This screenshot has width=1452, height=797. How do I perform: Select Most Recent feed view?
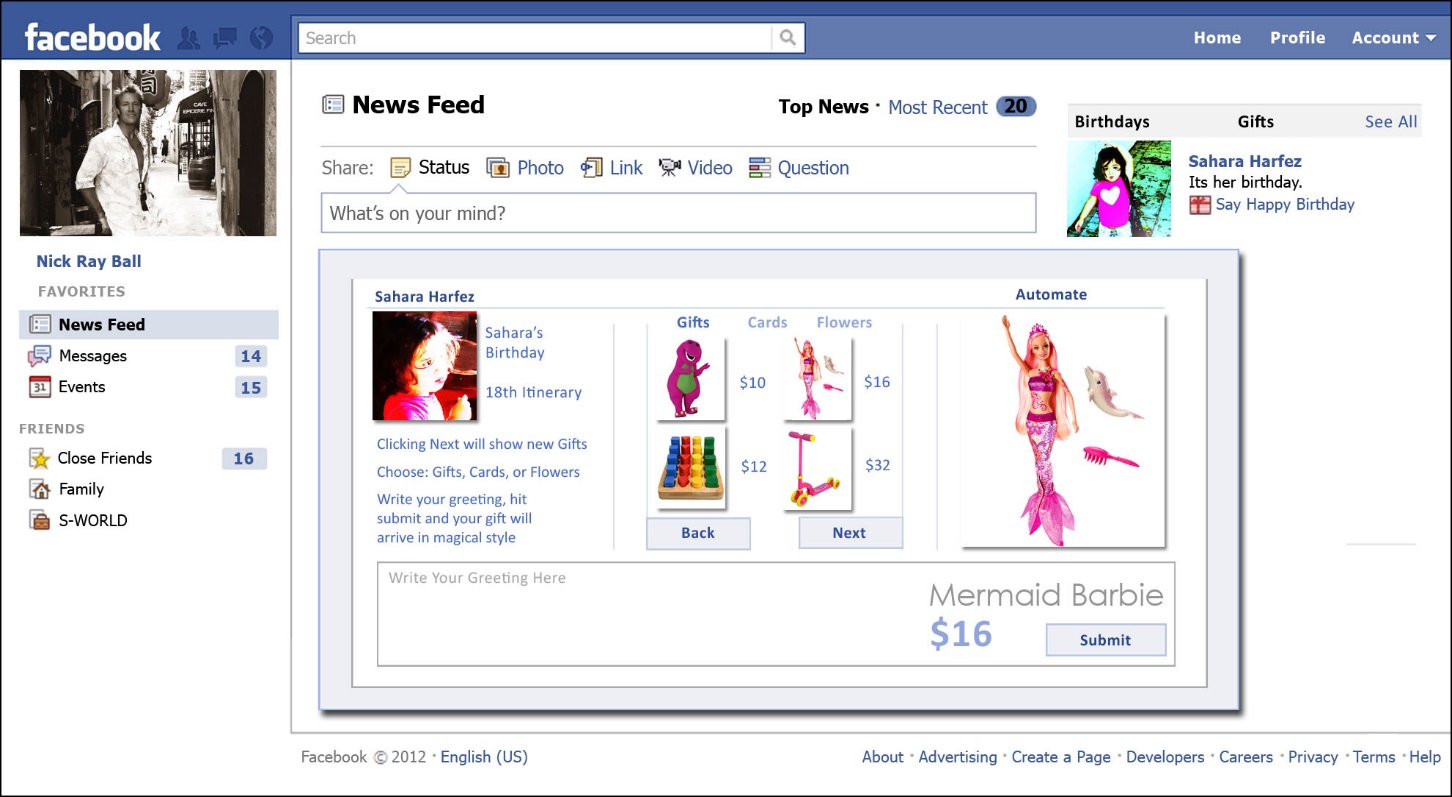click(x=938, y=107)
